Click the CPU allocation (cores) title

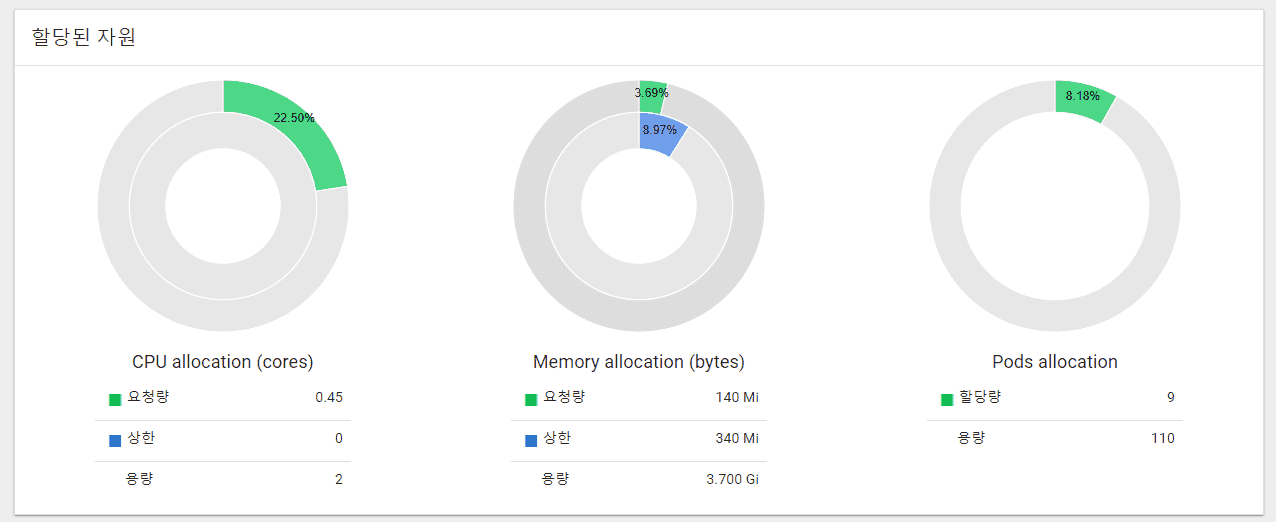click(223, 362)
